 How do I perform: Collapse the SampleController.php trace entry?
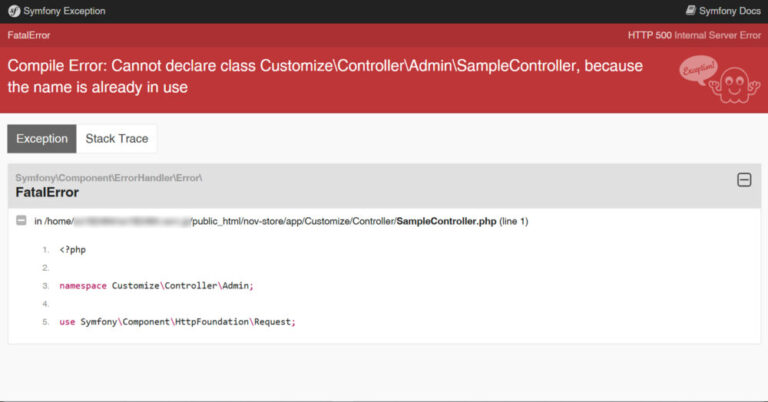click(22, 221)
